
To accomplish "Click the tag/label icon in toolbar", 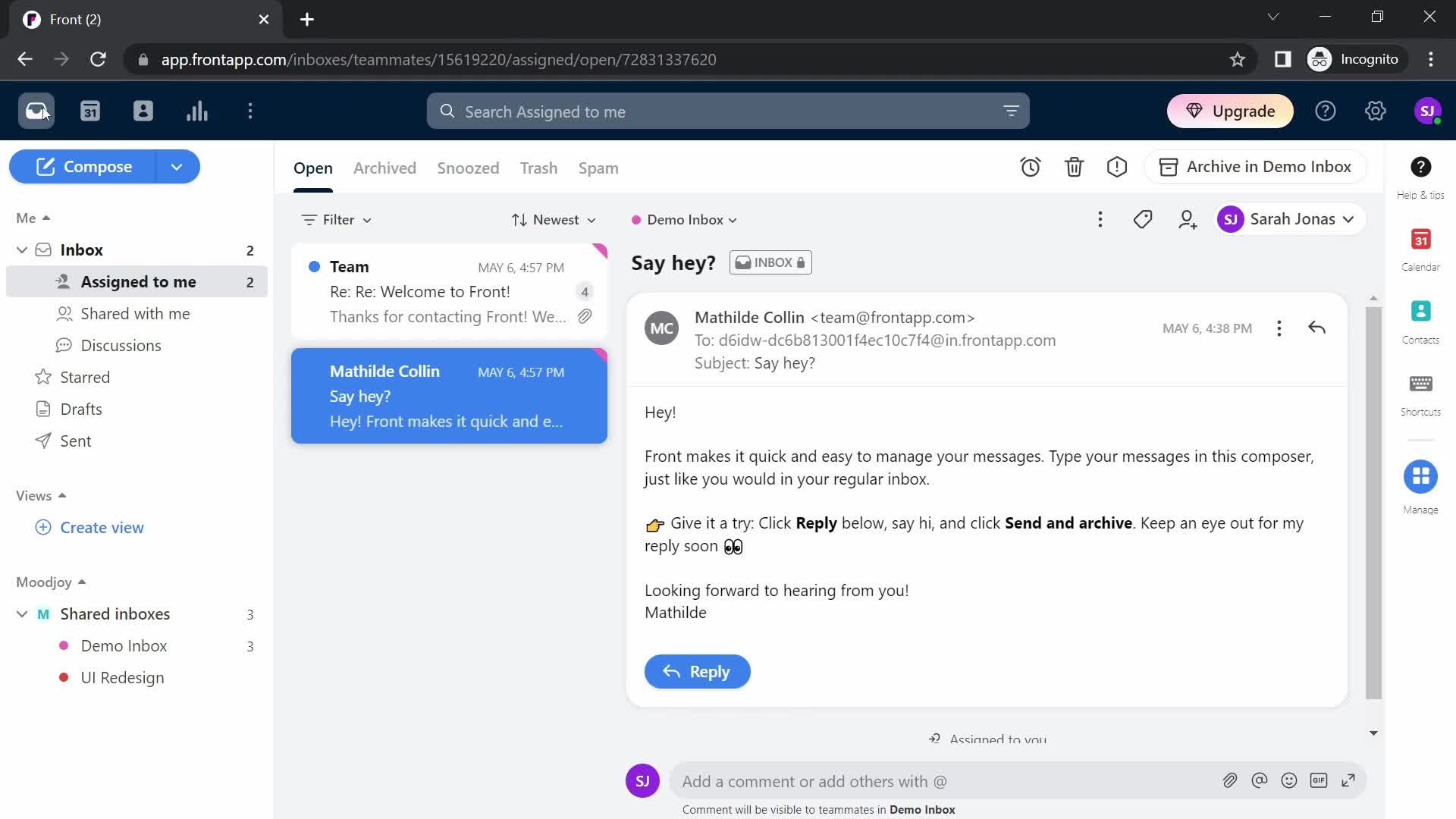I will tap(1143, 219).
